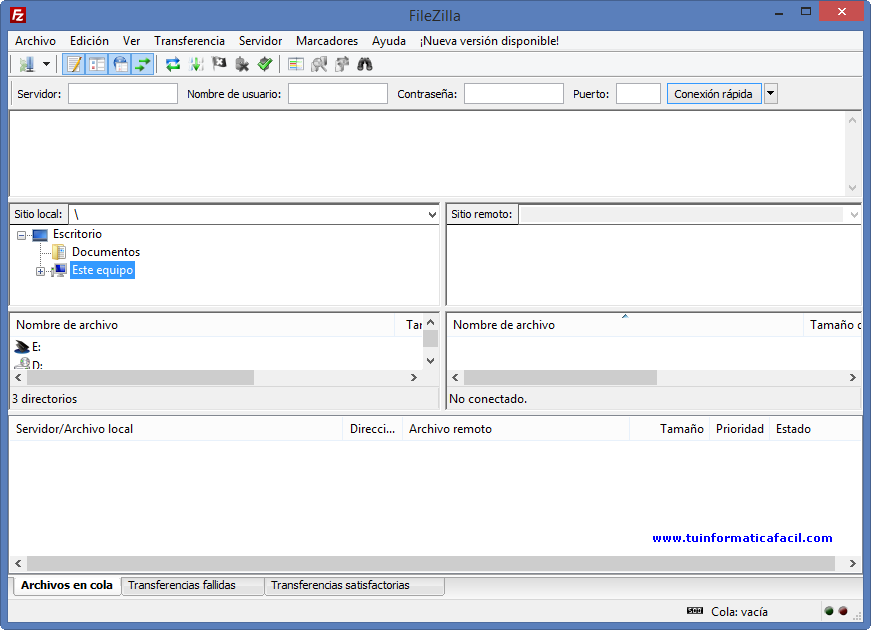Click local list horizontal scrollbar thumb

click(141, 378)
